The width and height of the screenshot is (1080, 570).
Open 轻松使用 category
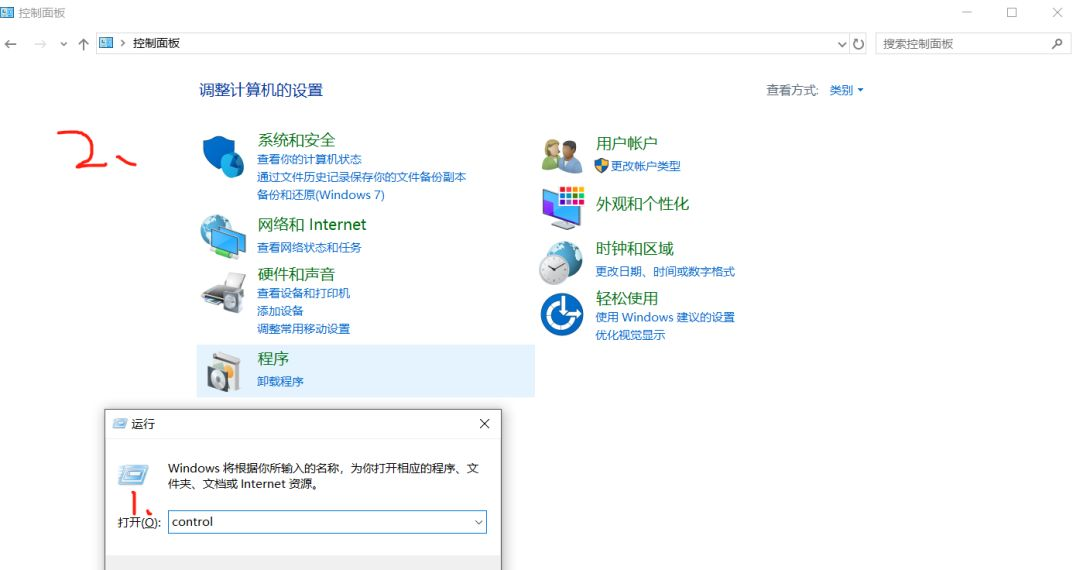[x=627, y=298]
